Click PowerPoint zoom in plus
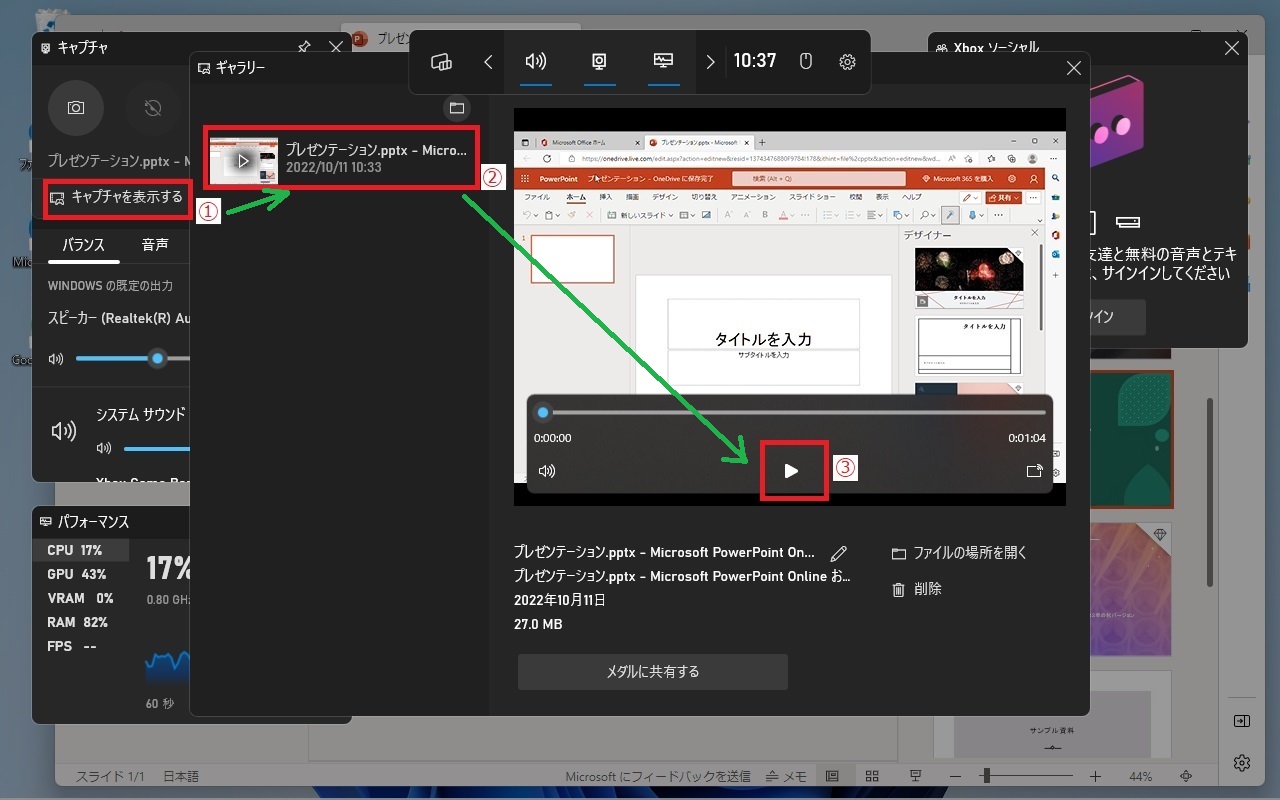Screen dimensions: 1280x800 (1095, 776)
